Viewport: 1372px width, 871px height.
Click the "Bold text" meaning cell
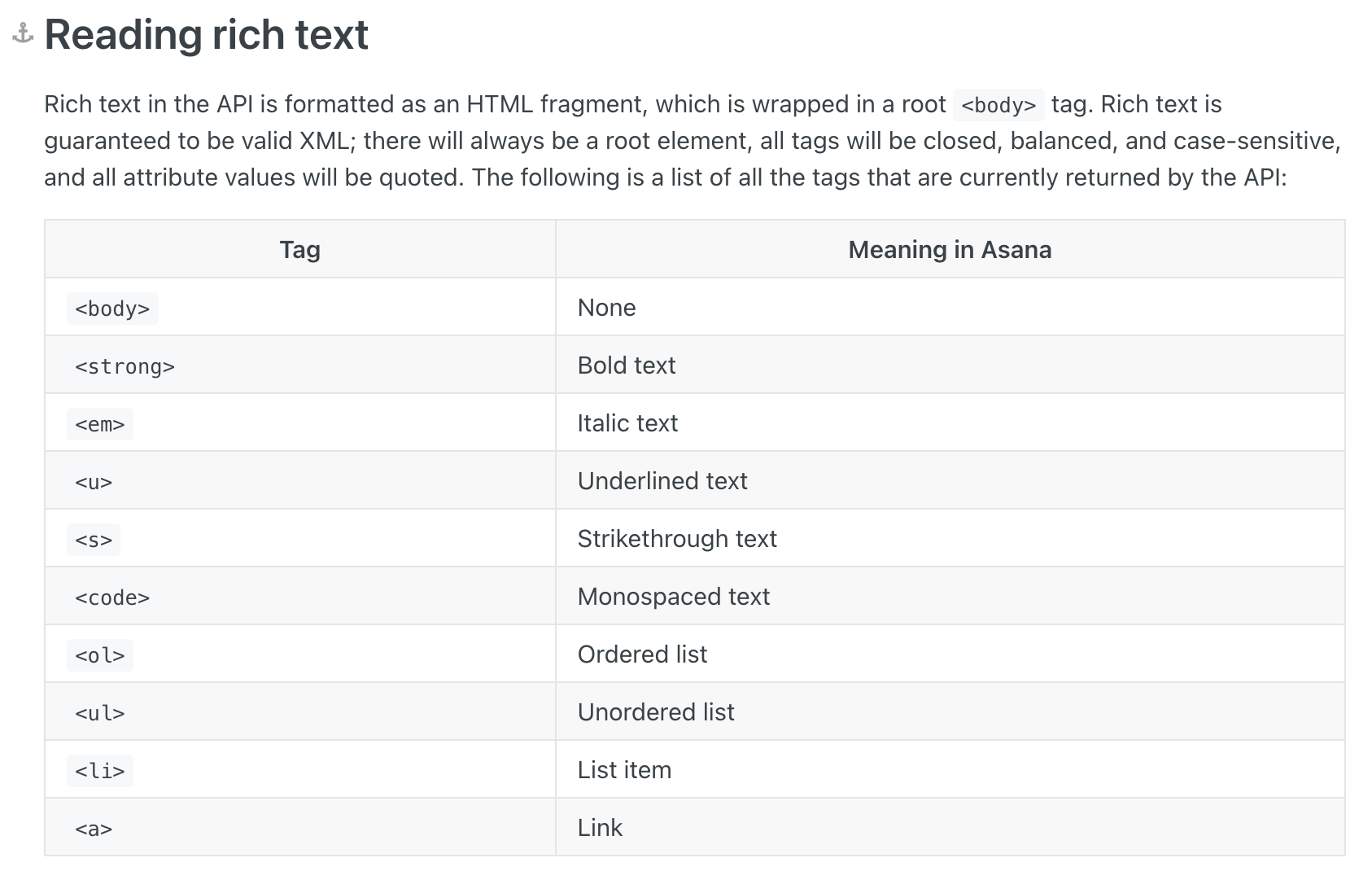pyautogui.click(x=626, y=365)
